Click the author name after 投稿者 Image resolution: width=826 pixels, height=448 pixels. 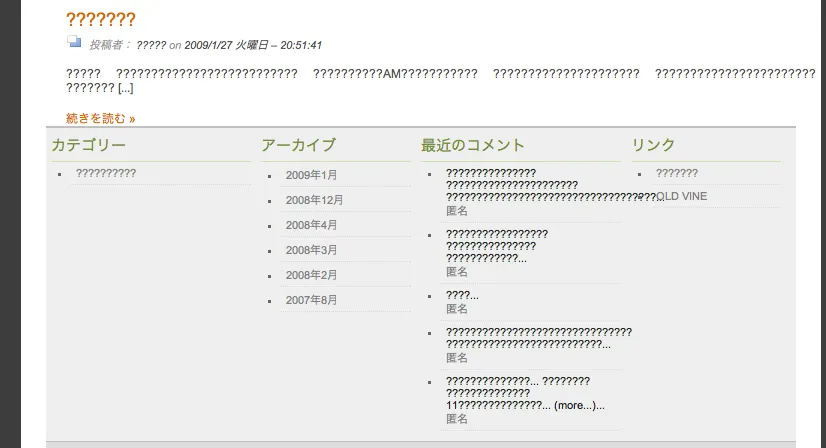[x=151, y=45]
